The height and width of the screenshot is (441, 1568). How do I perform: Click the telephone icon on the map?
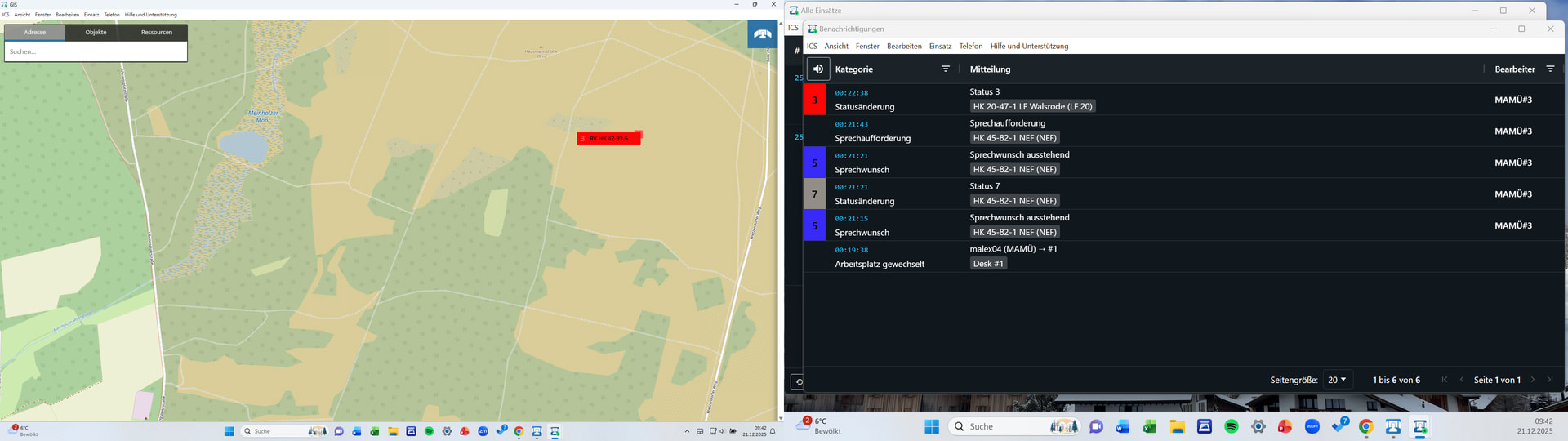762,34
